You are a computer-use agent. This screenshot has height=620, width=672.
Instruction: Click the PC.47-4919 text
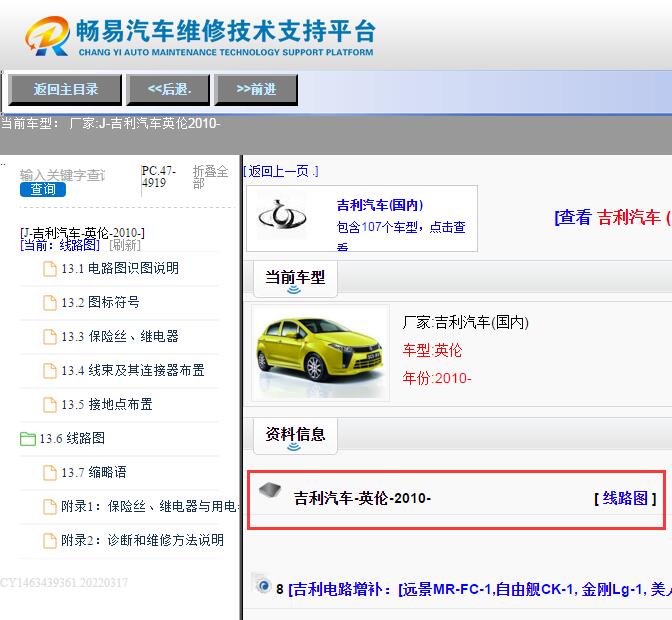(159, 177)
